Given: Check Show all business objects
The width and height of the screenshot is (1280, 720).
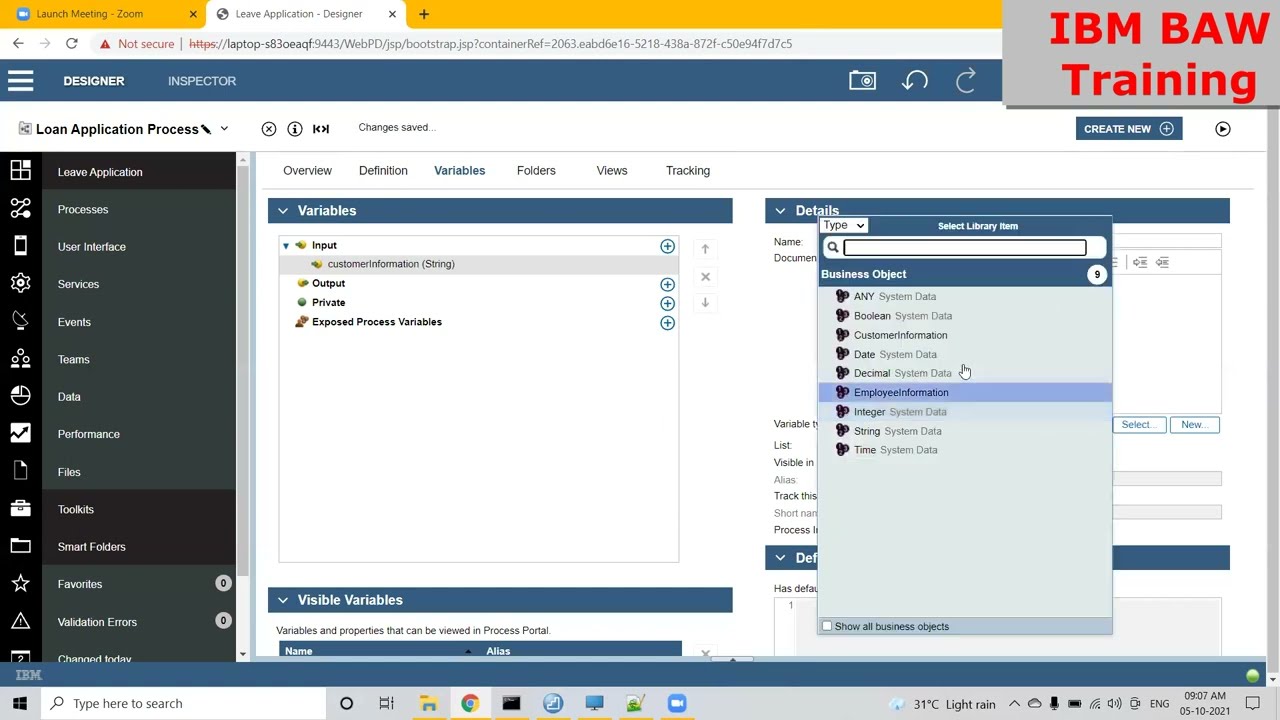Looking at the screenshot, I should [827, 627].
